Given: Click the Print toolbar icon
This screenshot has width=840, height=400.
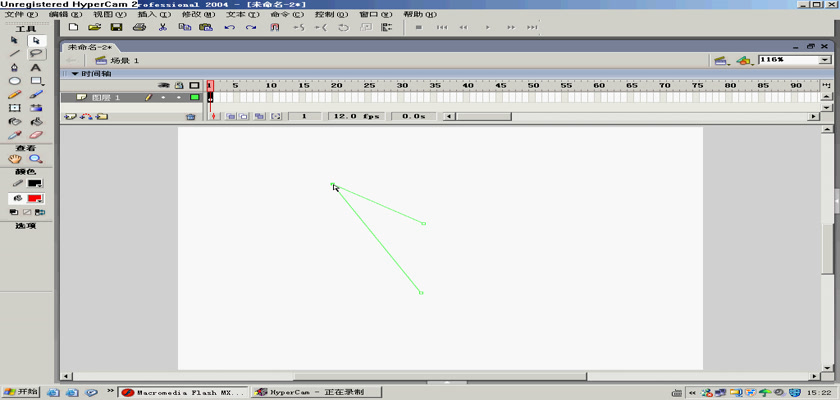Looking at the screenshot, I should 139,27.
